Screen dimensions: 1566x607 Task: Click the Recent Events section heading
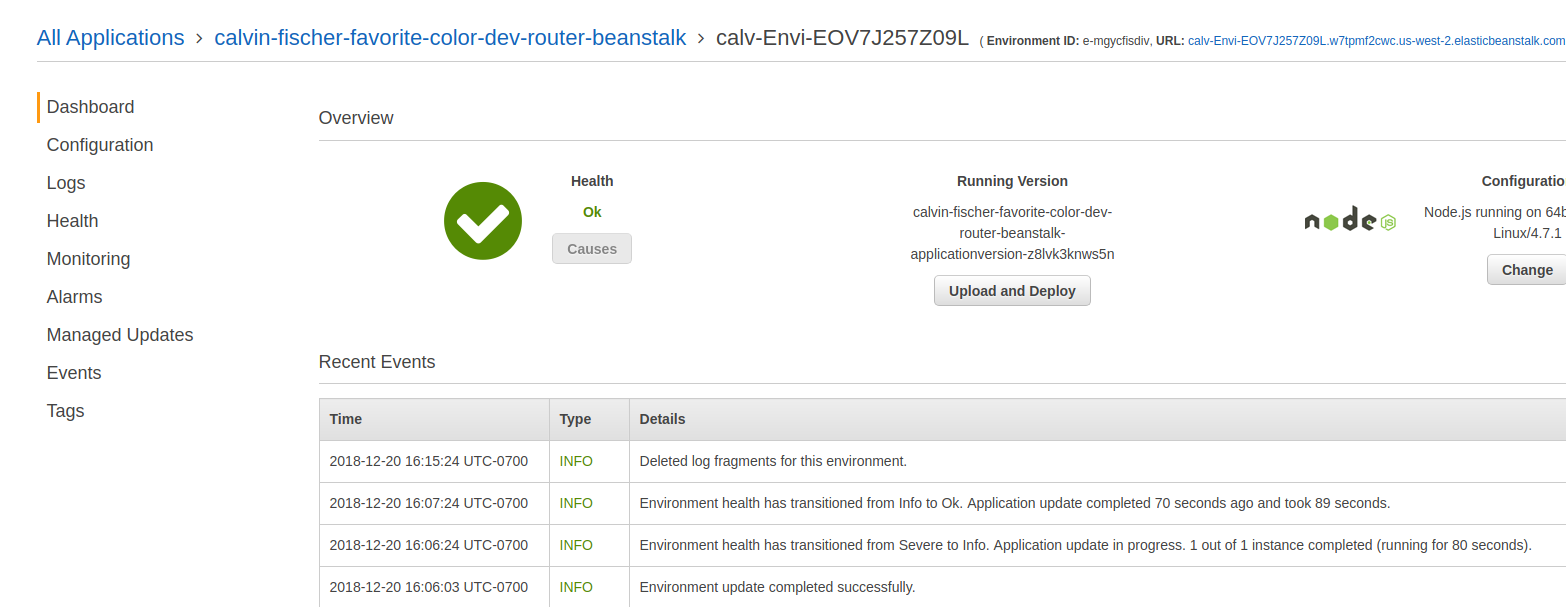377,362
